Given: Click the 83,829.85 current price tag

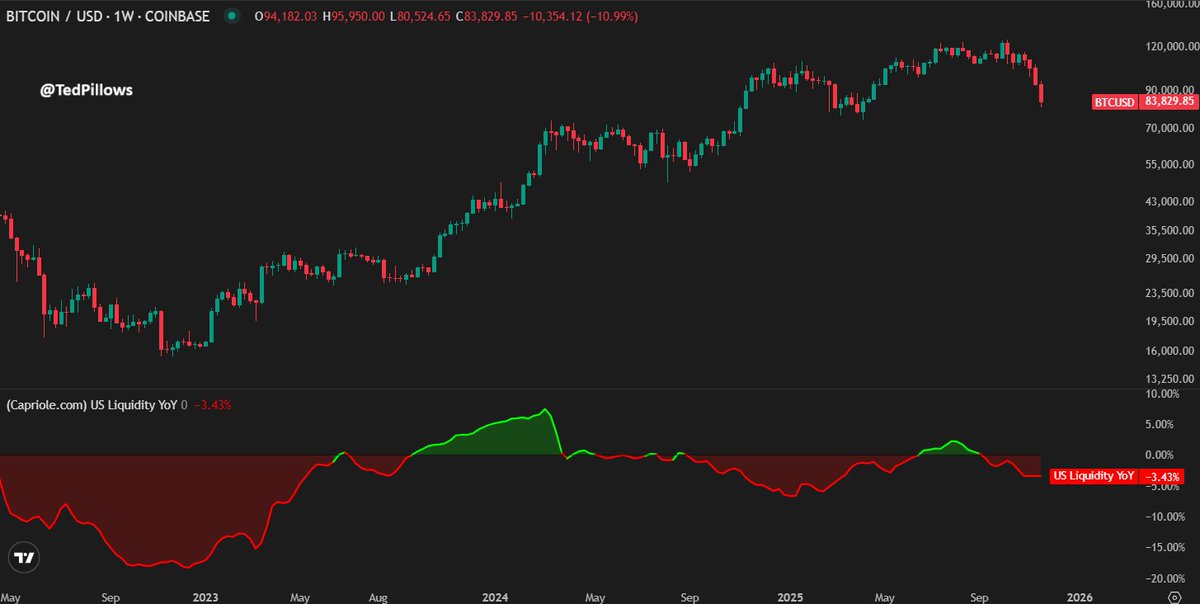Looking at the screenshot, I should tap(1168, 101).
